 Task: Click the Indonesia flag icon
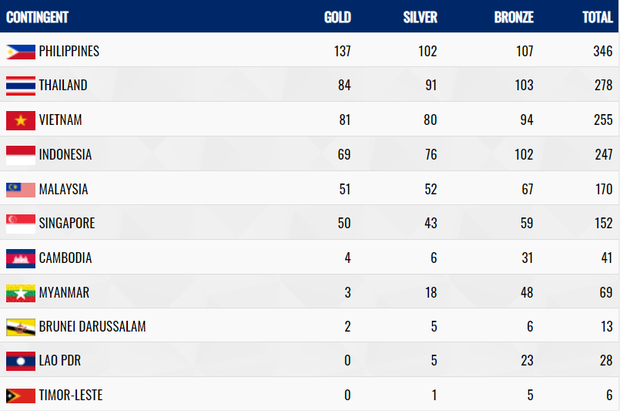(x=21, y=155)
